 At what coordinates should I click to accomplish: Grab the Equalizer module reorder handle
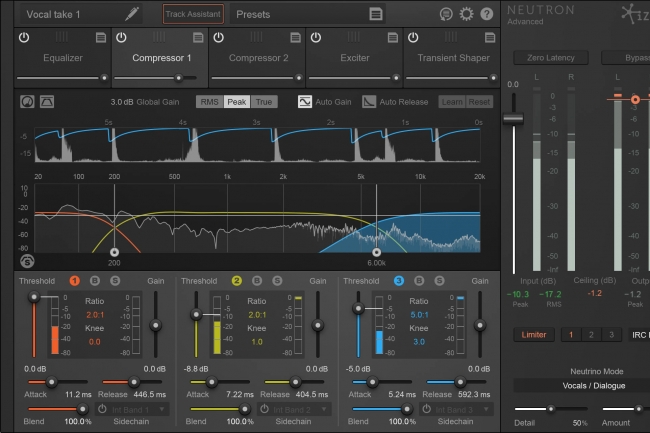[62, 37]
